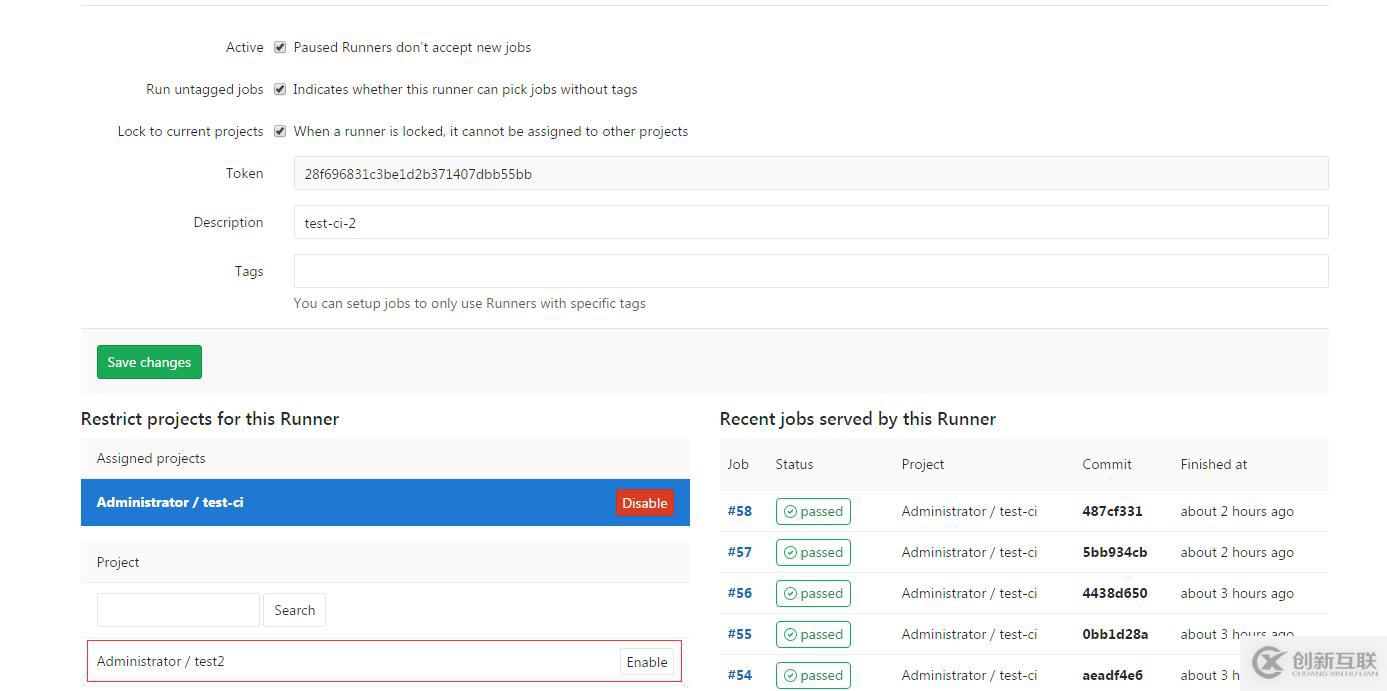Click commit aeadf4e6
This screenshot has height=691, width=1387.
coord(1112,675)
